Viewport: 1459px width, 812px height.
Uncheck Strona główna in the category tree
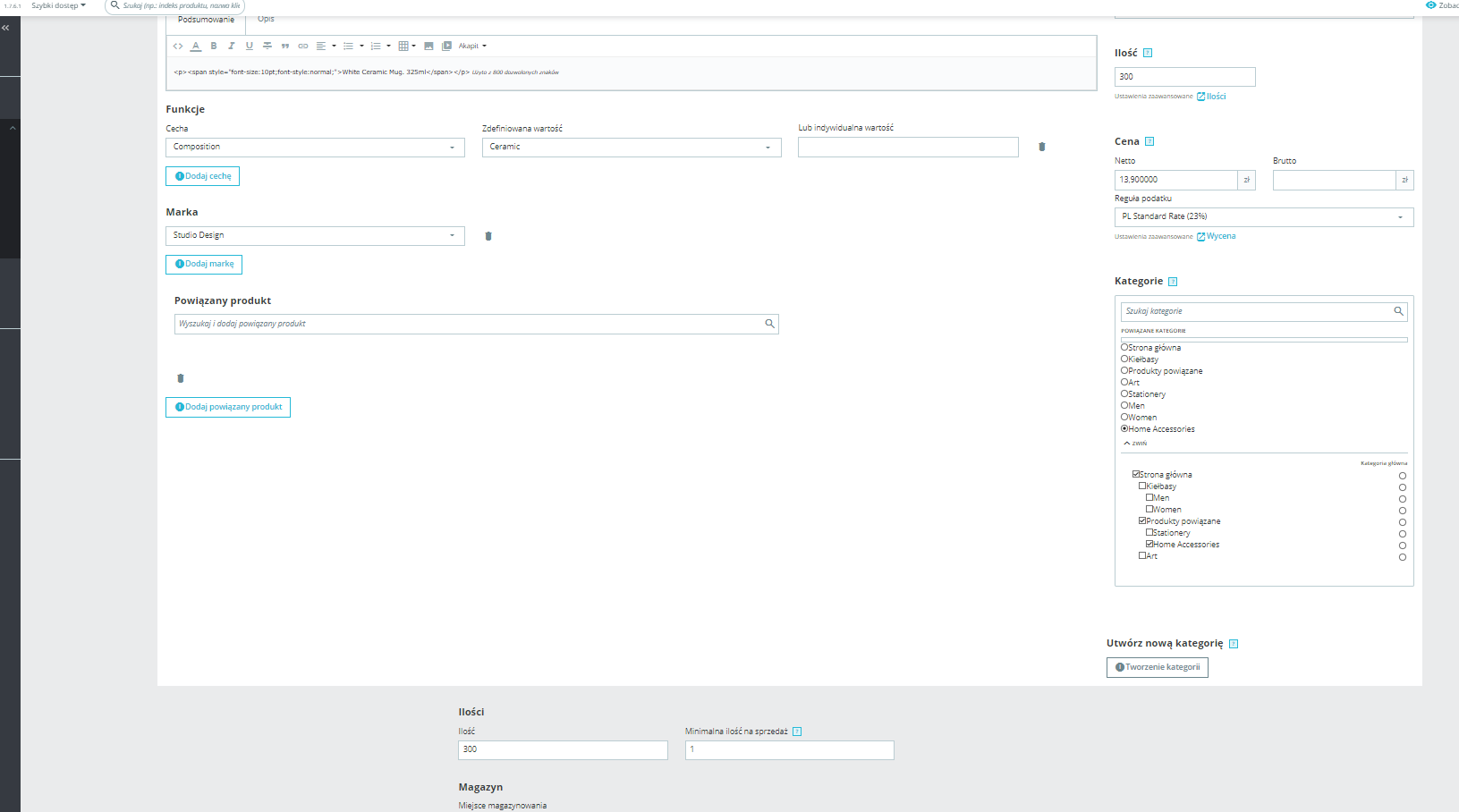click(1136, 474)
